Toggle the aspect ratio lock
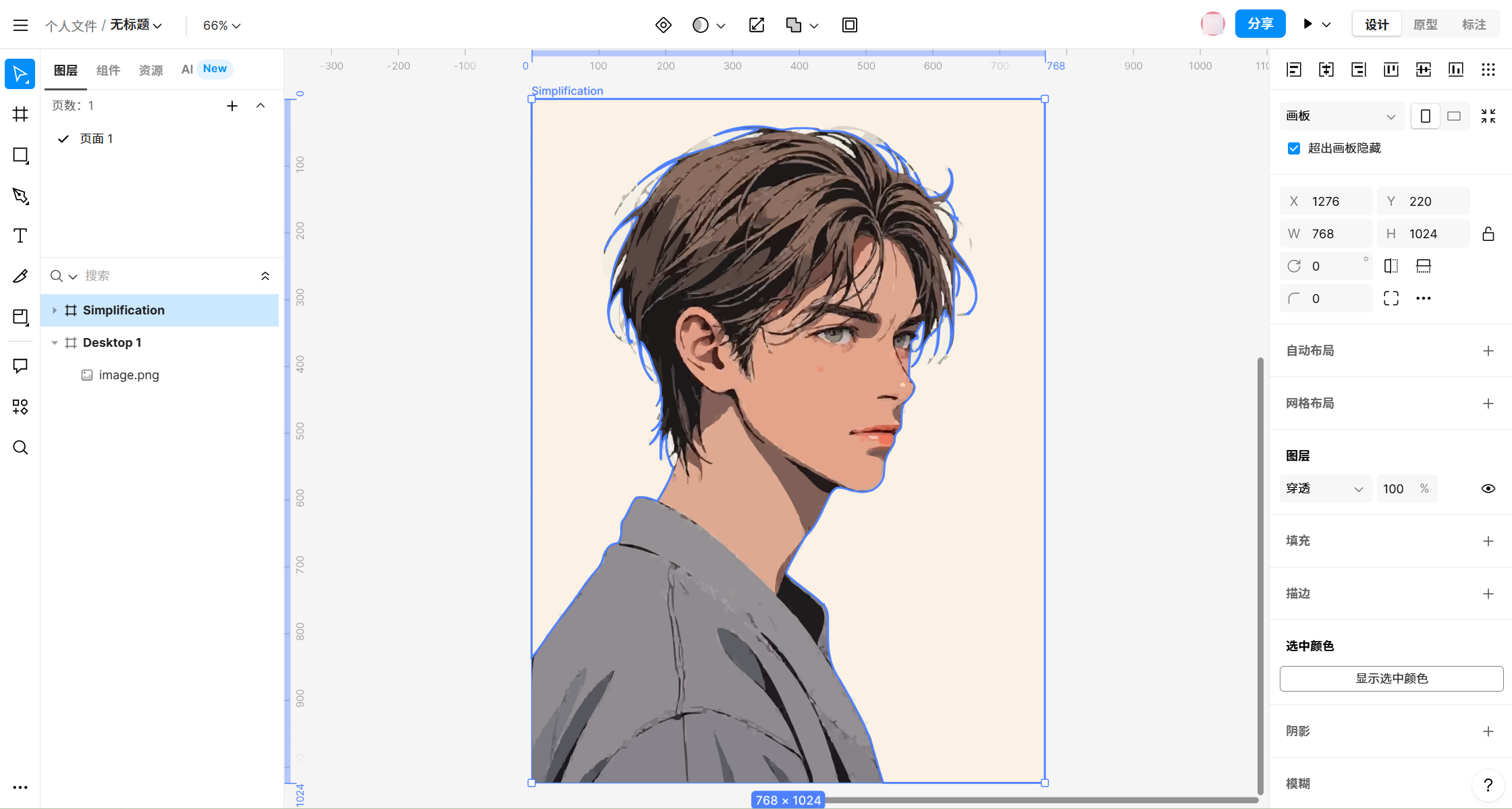The height and width of the screenshot is (809, 1512). pos(1488,233)
